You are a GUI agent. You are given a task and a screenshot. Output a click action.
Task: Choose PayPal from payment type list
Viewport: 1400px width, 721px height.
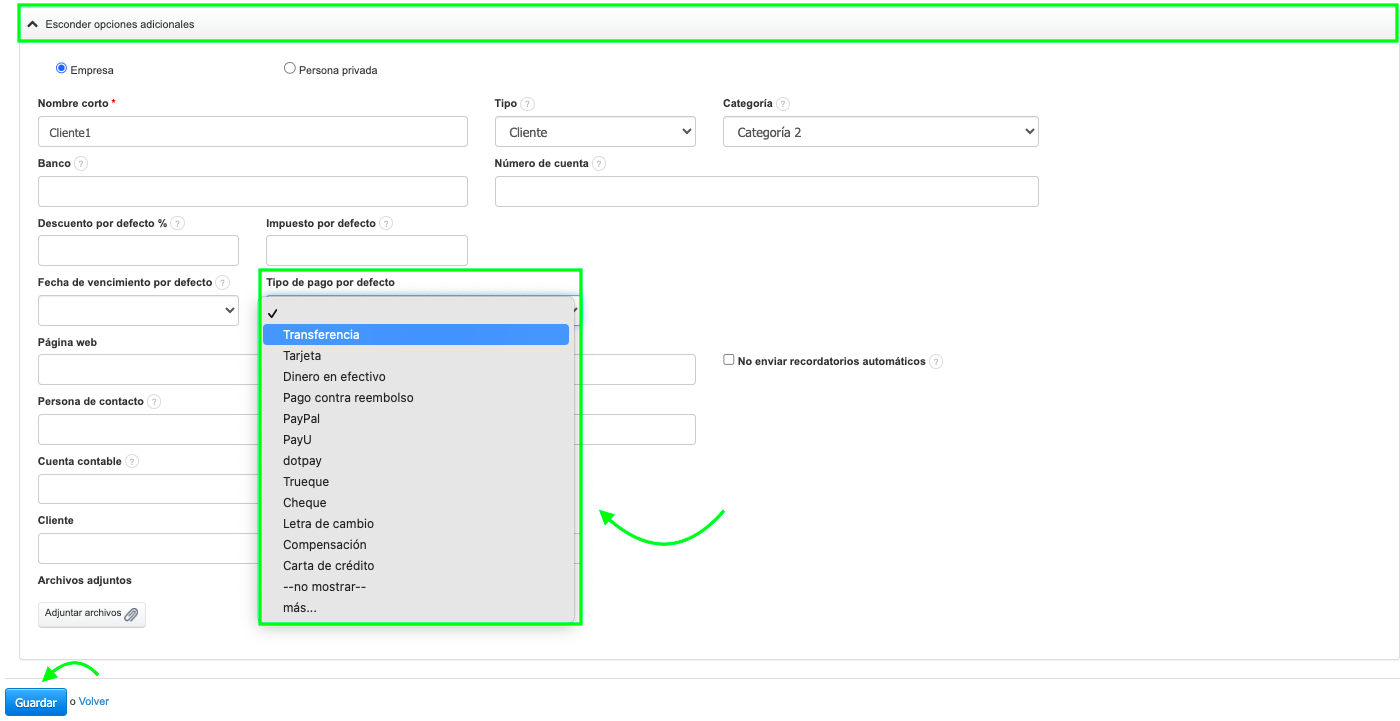[301, 419]
